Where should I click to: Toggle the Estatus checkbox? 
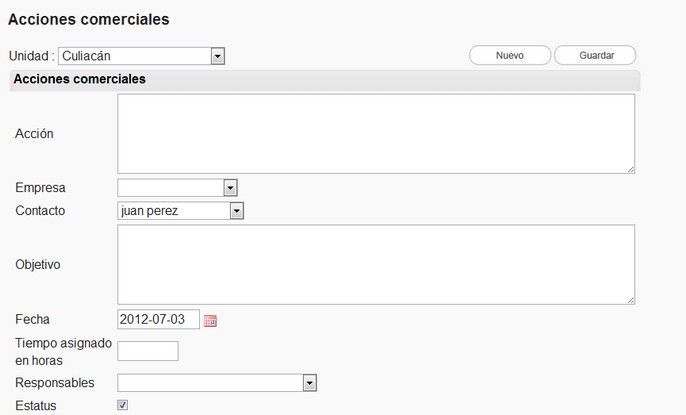(x=123, y=405)
